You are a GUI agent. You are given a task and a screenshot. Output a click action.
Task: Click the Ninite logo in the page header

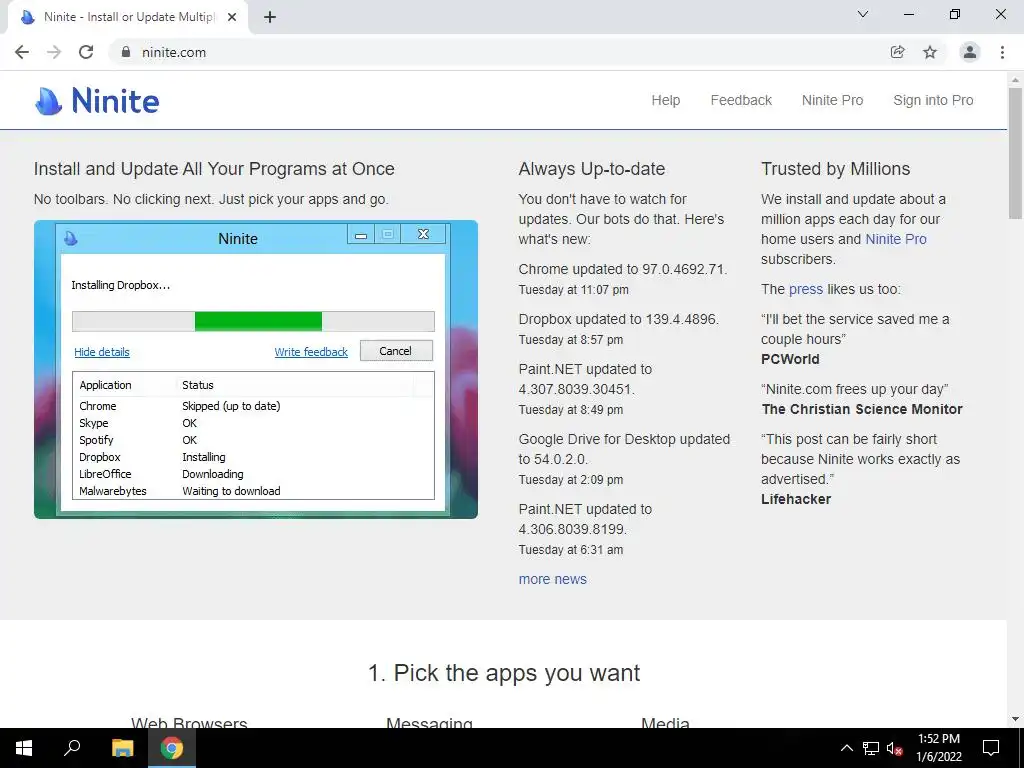click(97, 101)
